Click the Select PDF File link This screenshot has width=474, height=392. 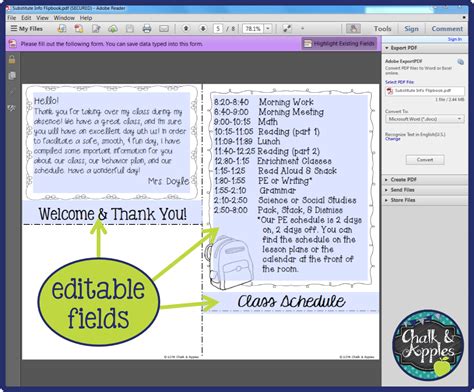(399, 82)
